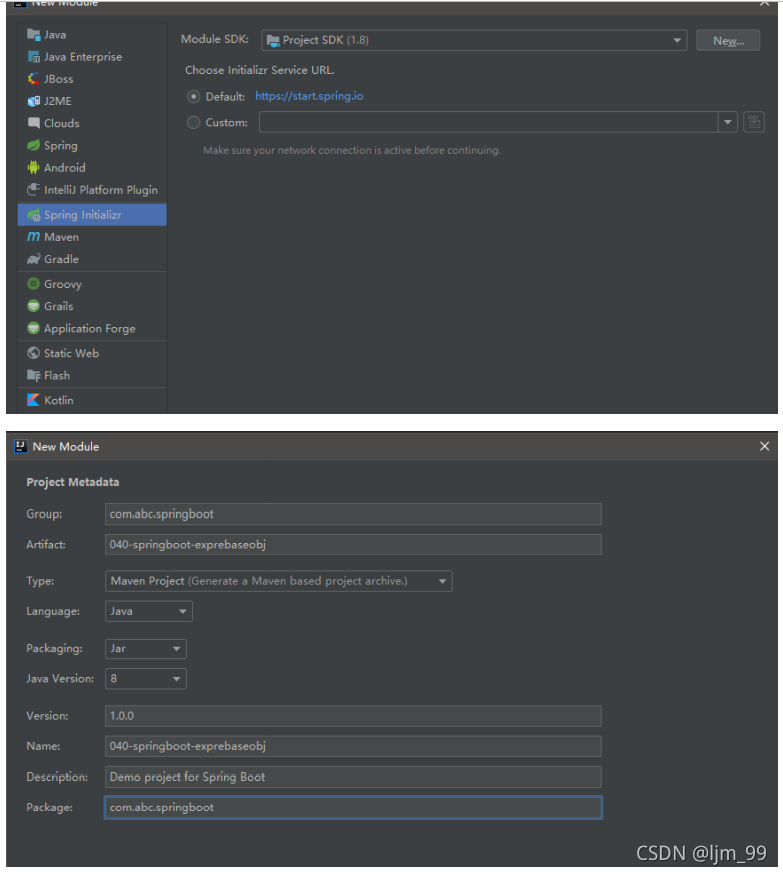Click the Custom URL input field

(488, 122)
